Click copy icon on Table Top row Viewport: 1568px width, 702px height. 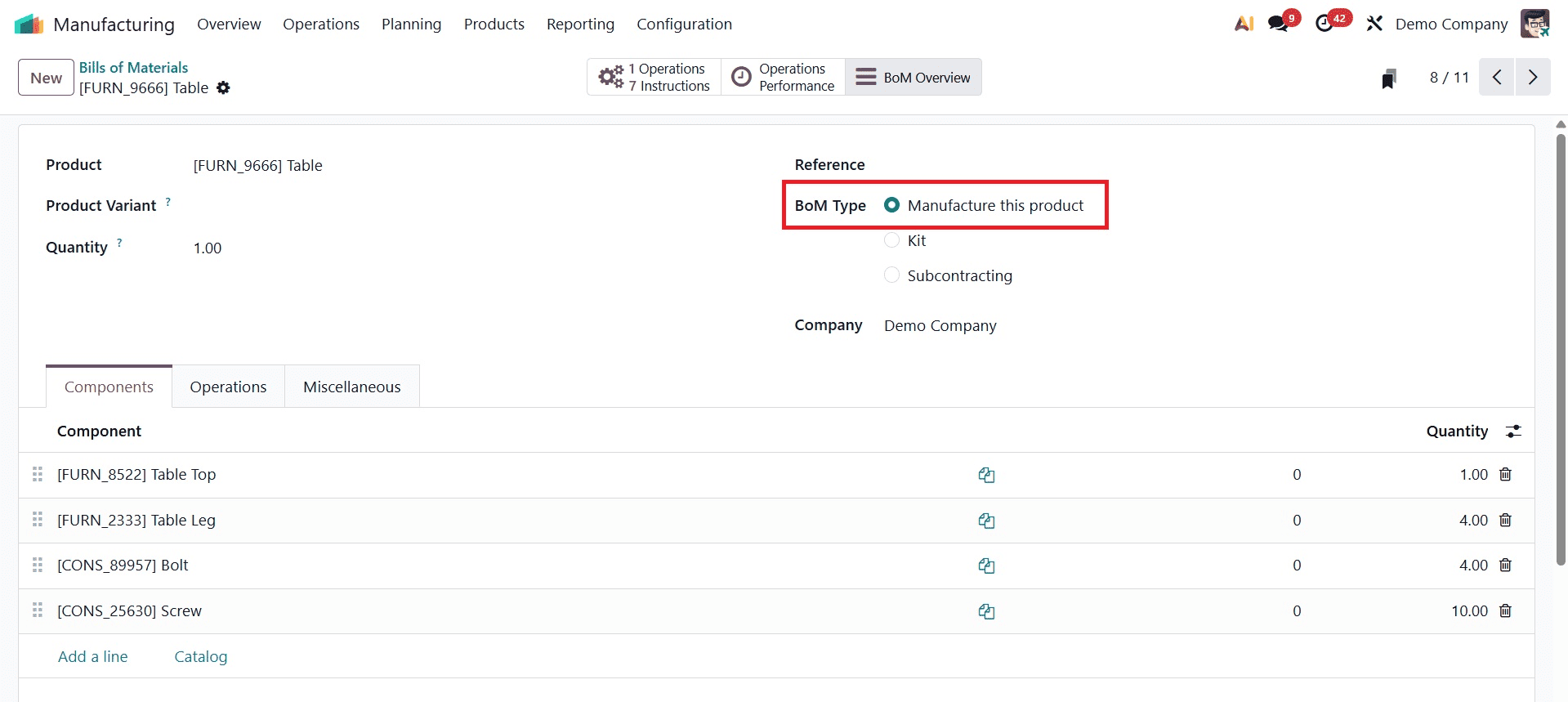tap(986, 475)
